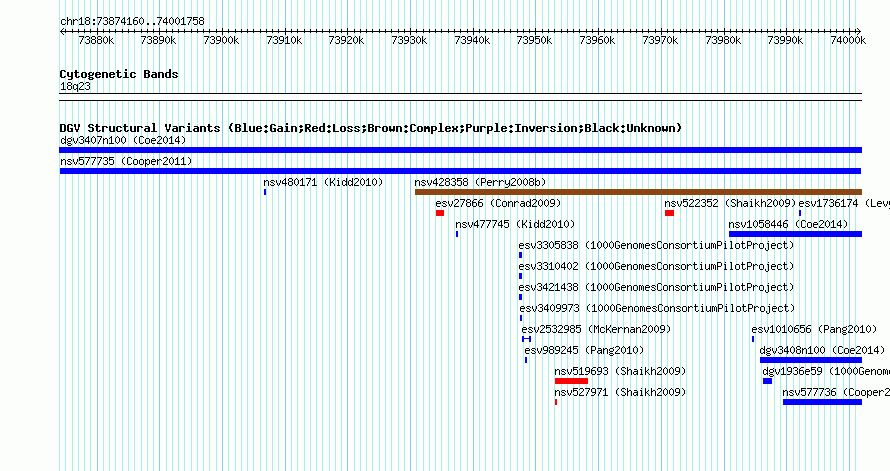Click the esv1010656 (Pang2010) label
The width and height of the screenshot is (890, 471).
click(814, 329)
